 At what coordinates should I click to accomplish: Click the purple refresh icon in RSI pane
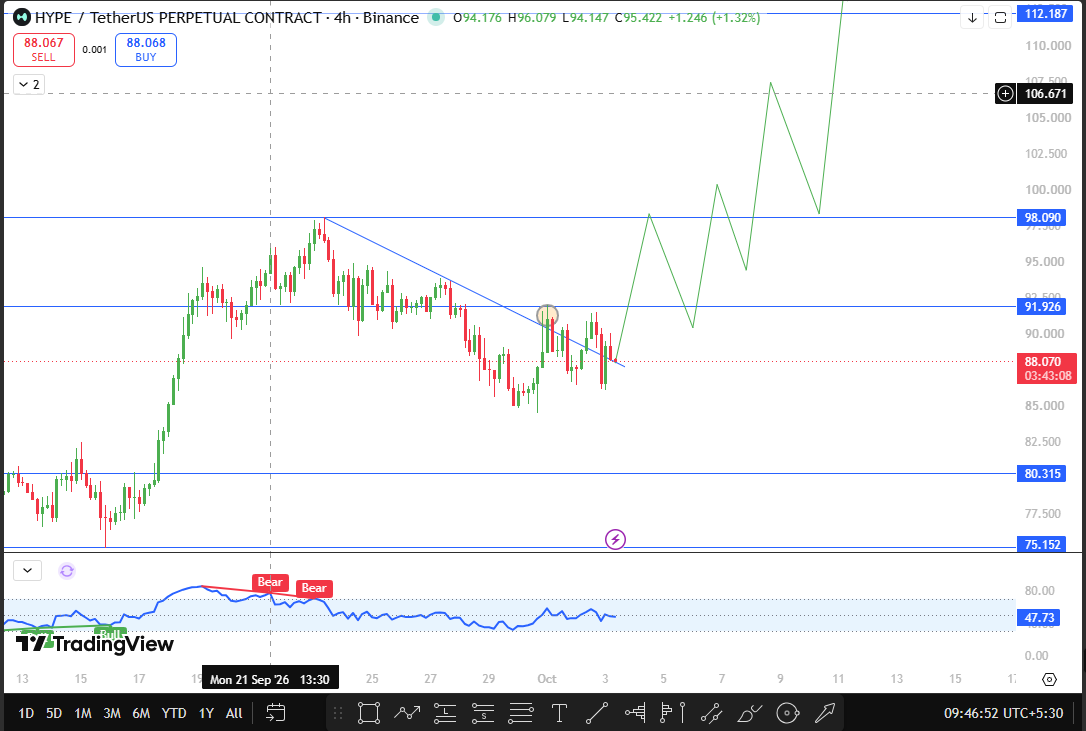[66, 571]
